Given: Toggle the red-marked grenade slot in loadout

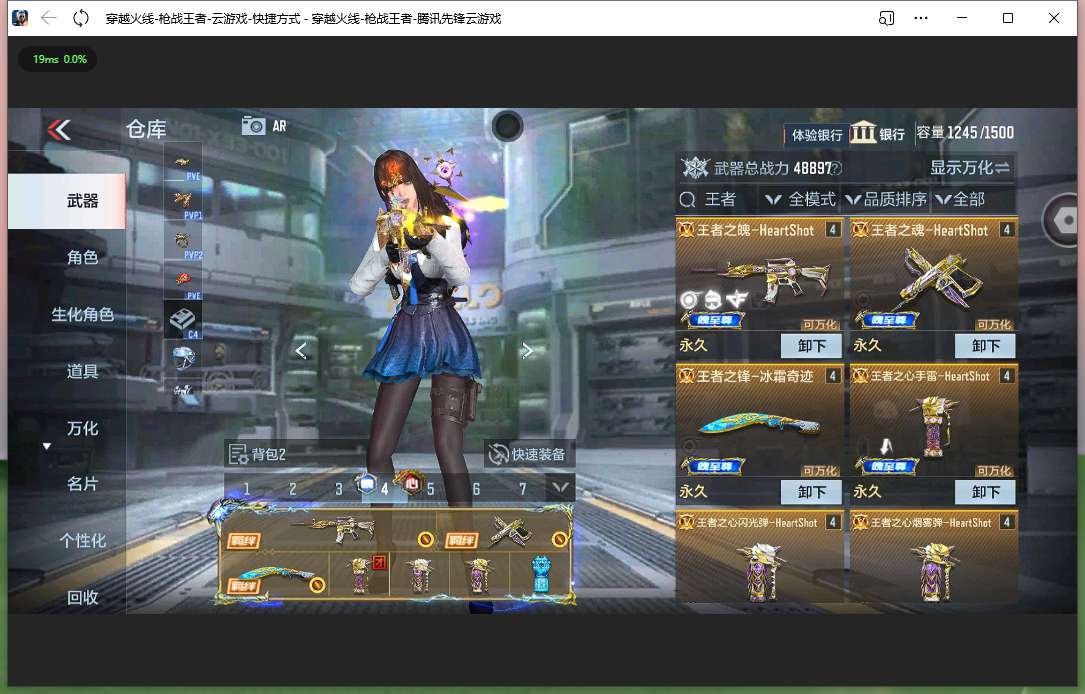Looking at the screenshot, I should click(x=360, y=574).
